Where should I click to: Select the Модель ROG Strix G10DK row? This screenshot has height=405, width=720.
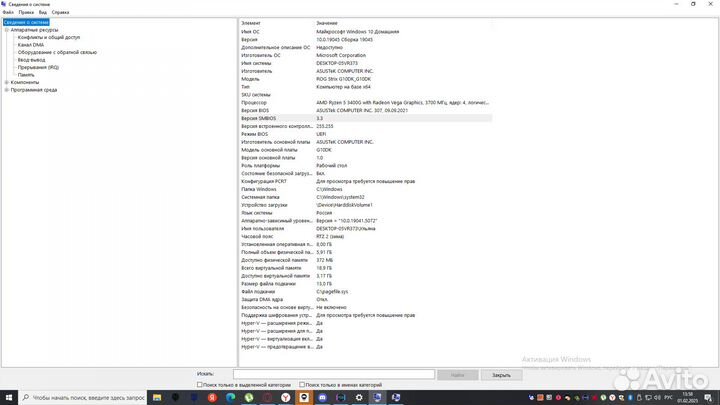pyautogui.click(x=366, y=79)
